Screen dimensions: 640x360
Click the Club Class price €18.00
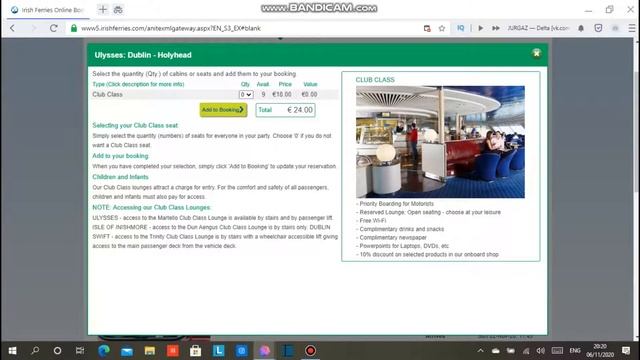point(282,94)
